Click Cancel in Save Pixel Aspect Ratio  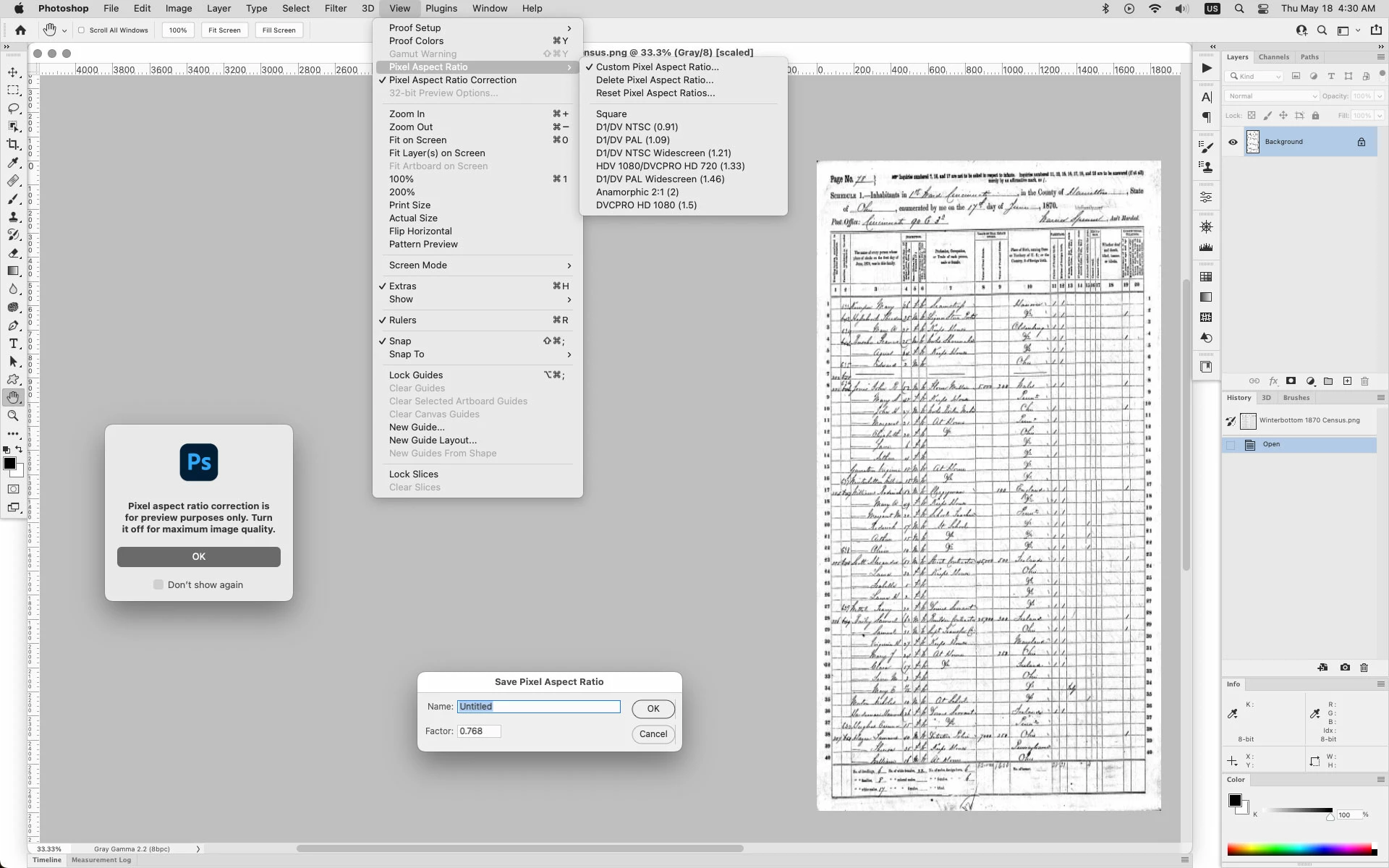tap(653, 734)
